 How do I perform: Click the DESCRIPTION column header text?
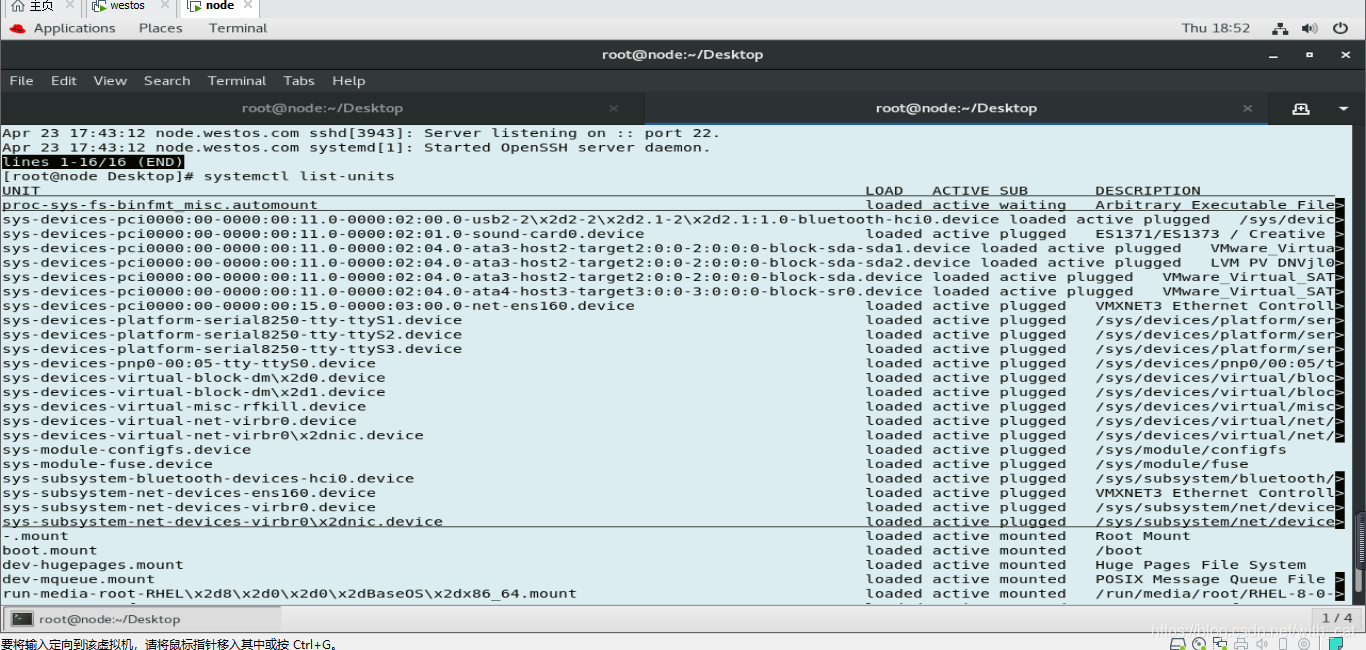point(1147,191)
